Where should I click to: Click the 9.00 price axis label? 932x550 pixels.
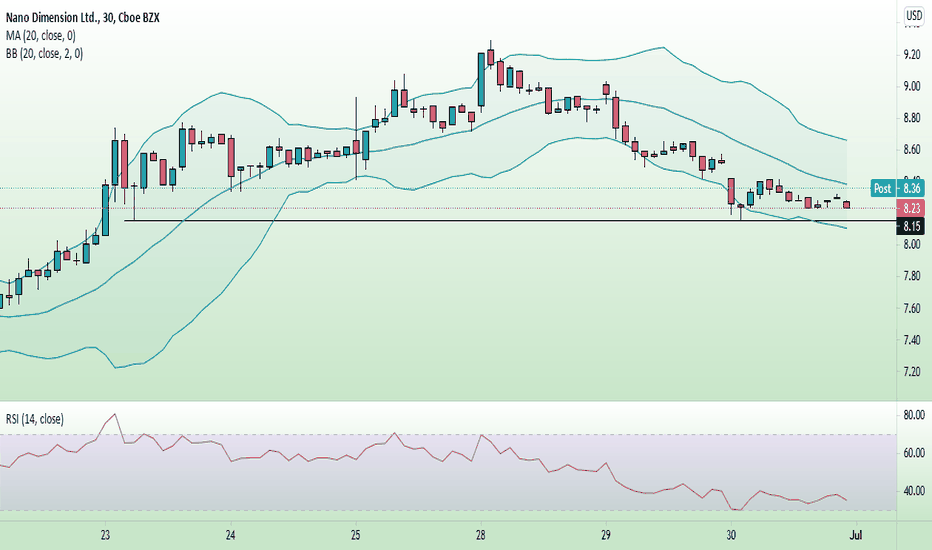tap(912, 86)
